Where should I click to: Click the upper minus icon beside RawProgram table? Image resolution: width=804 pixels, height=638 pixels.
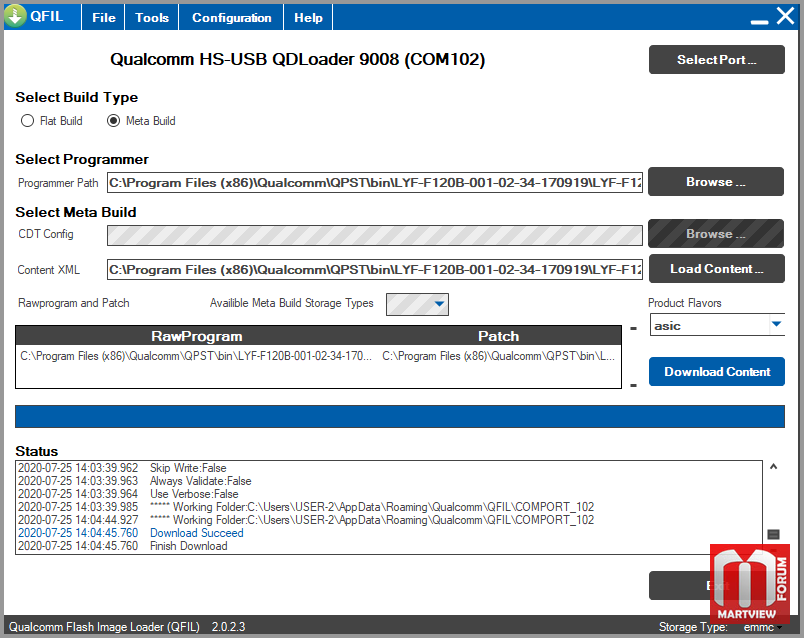tap(634, 328)
